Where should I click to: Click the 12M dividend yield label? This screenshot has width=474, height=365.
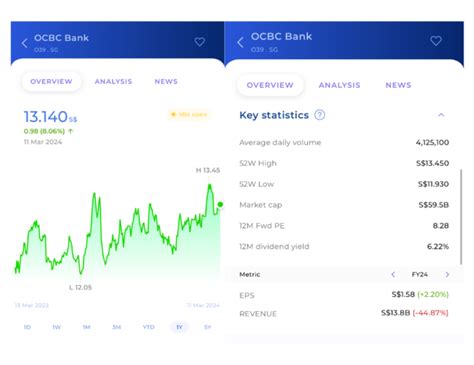click(274, 246)
